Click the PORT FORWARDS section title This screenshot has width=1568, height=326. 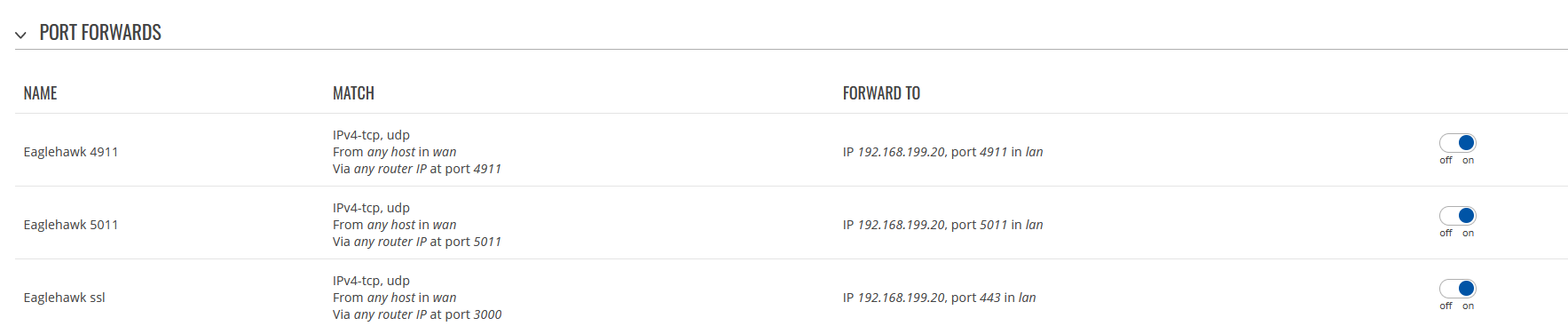click(100, 33)
